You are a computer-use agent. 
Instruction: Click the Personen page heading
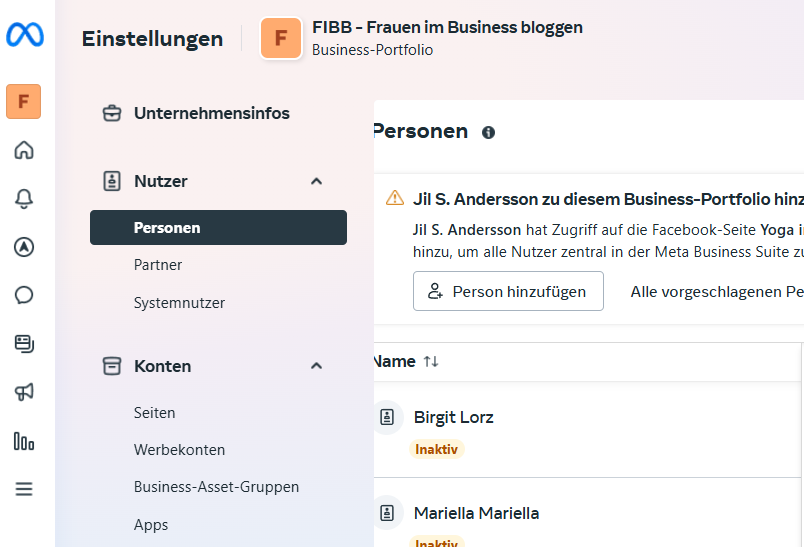(420, 131)
